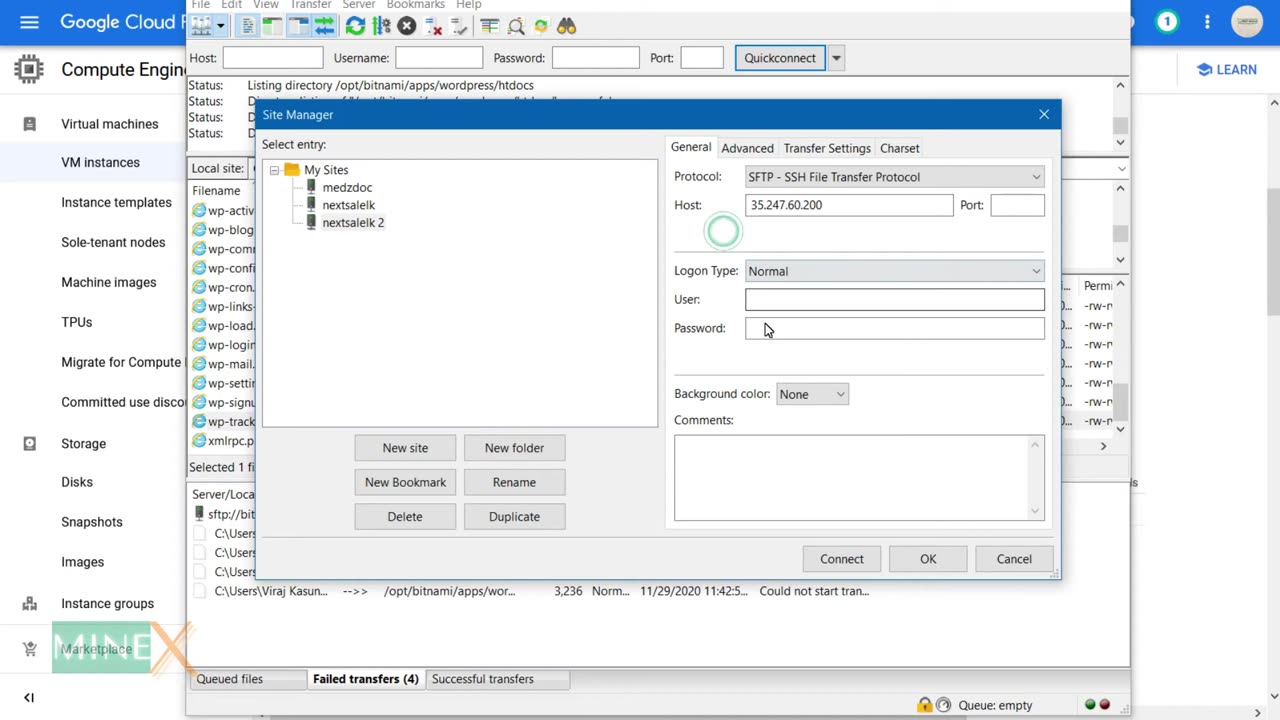Viewport: 1280px width, 720px height.
Task: Collapse the Google Cloud side navigation
Action: [29, 697]
